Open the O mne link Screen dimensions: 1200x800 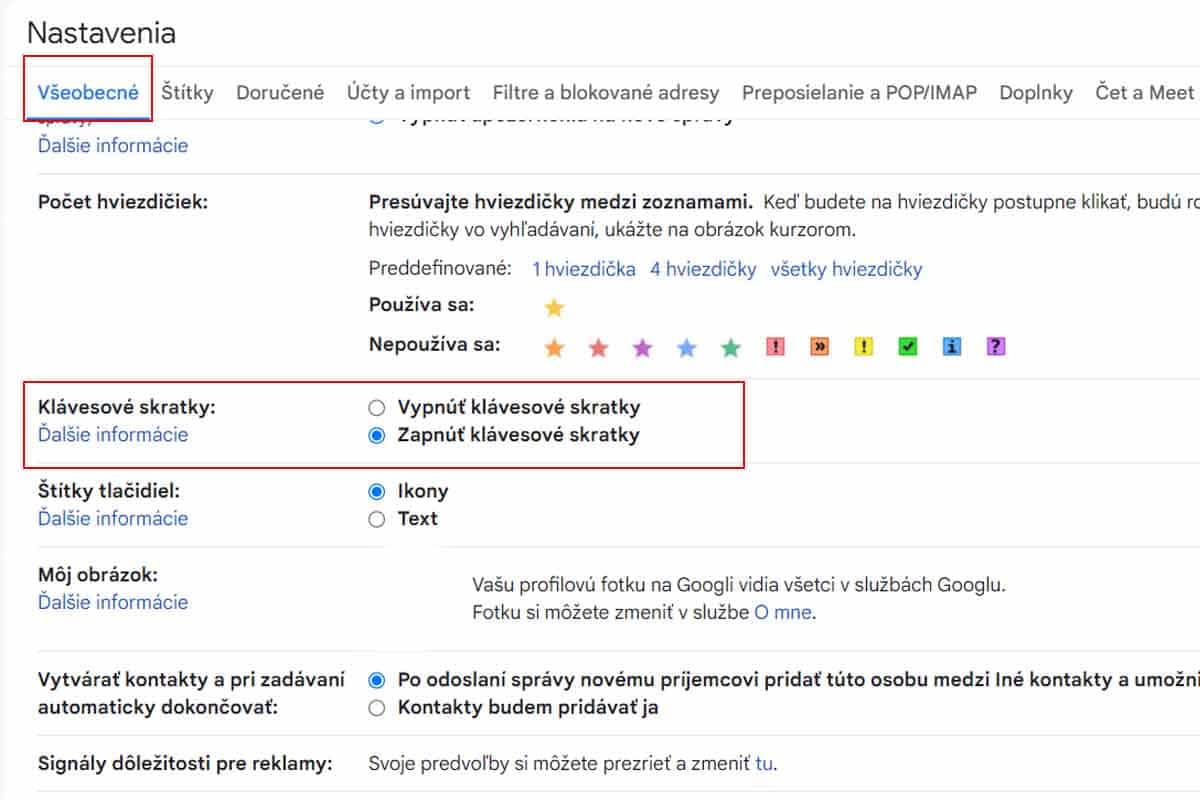(x=783, y=612)
